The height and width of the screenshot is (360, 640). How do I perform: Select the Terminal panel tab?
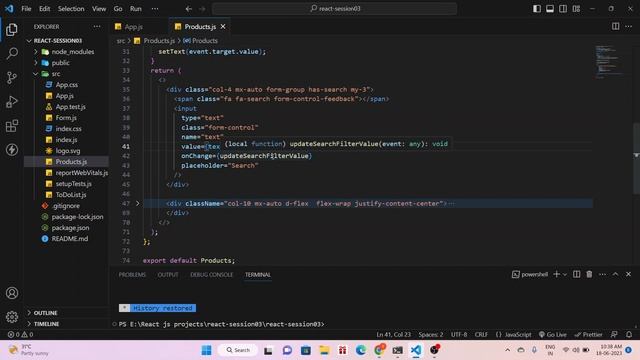[x=258, y=275]
